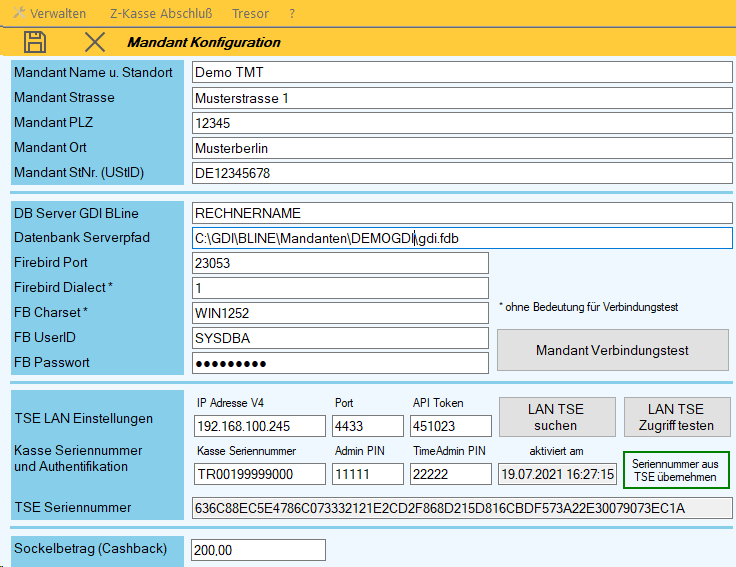The image size is (736, 567).
Task: Open the Z-Kasse Abschluß menu
Action: tap(161, 13)
